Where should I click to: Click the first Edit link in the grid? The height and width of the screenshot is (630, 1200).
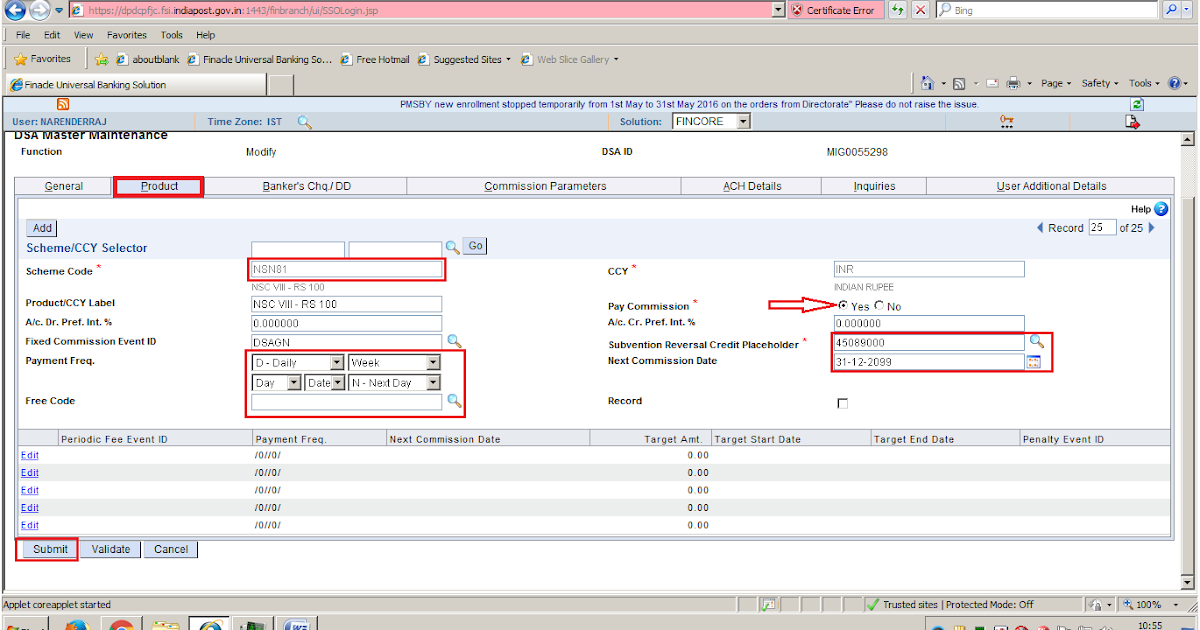click(x=29, y=455)
